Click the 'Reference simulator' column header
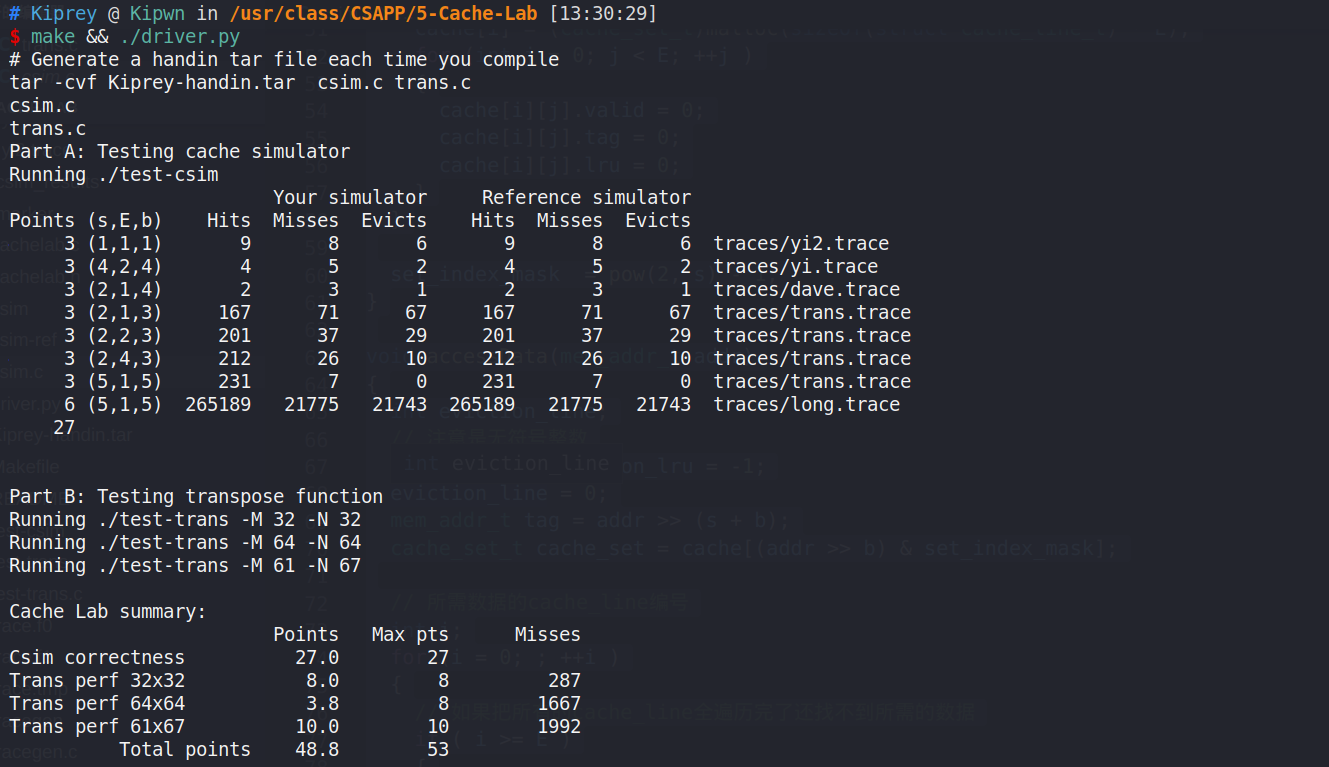1329x767 pixels. (586, 198)
